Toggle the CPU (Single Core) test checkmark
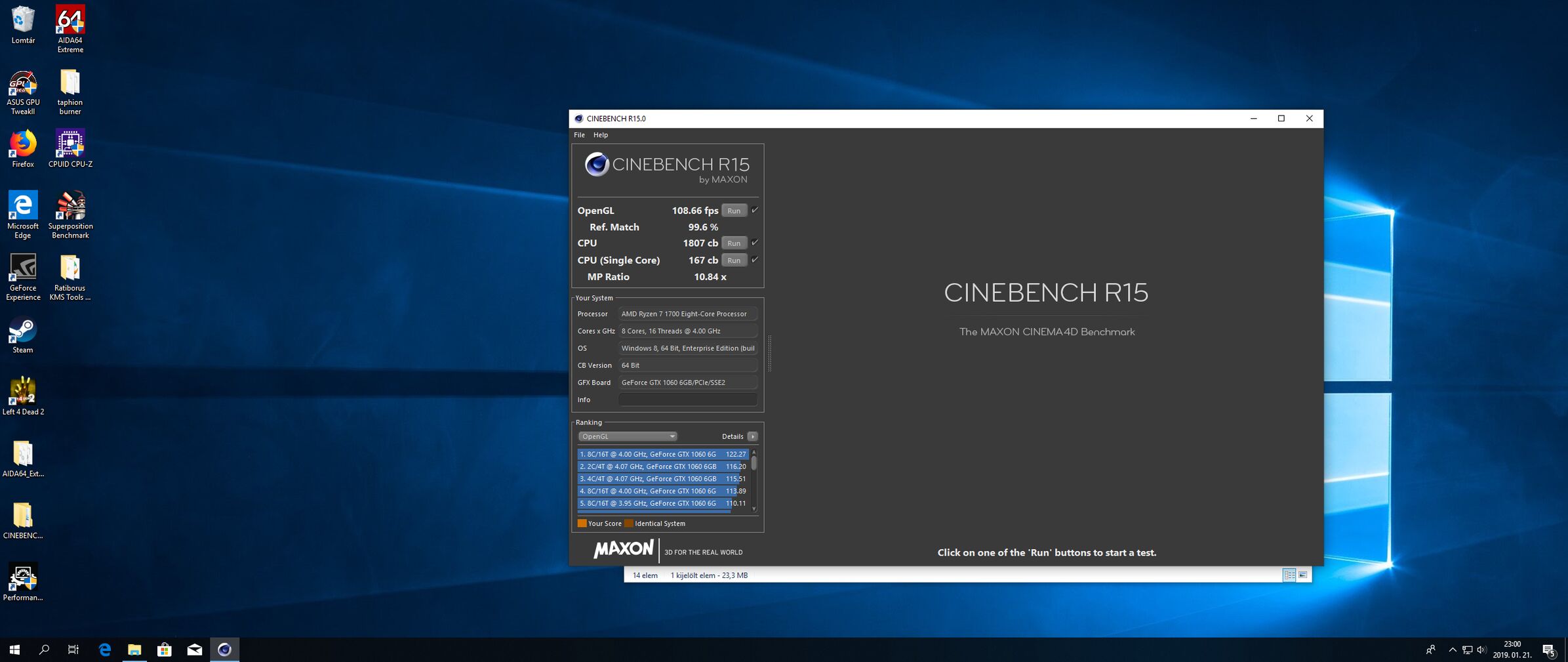 coord(755,260)
